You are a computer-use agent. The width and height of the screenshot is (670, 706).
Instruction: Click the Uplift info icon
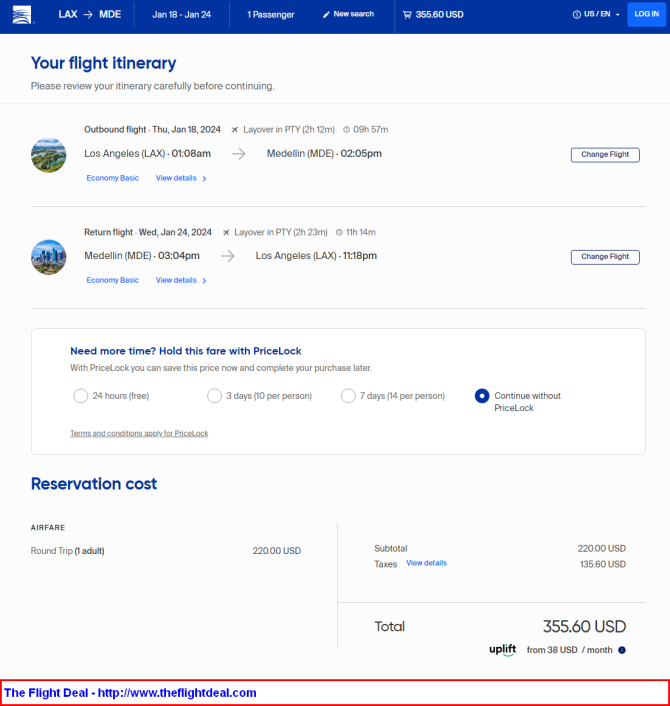[622, 650]
